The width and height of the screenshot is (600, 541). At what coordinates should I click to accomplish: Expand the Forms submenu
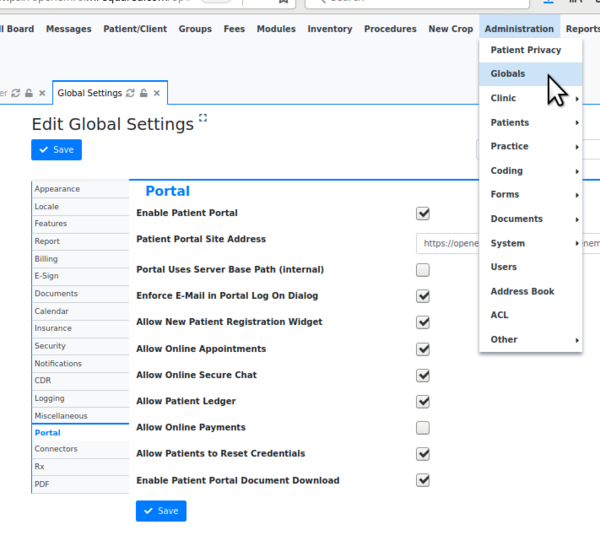click(530, 195)
